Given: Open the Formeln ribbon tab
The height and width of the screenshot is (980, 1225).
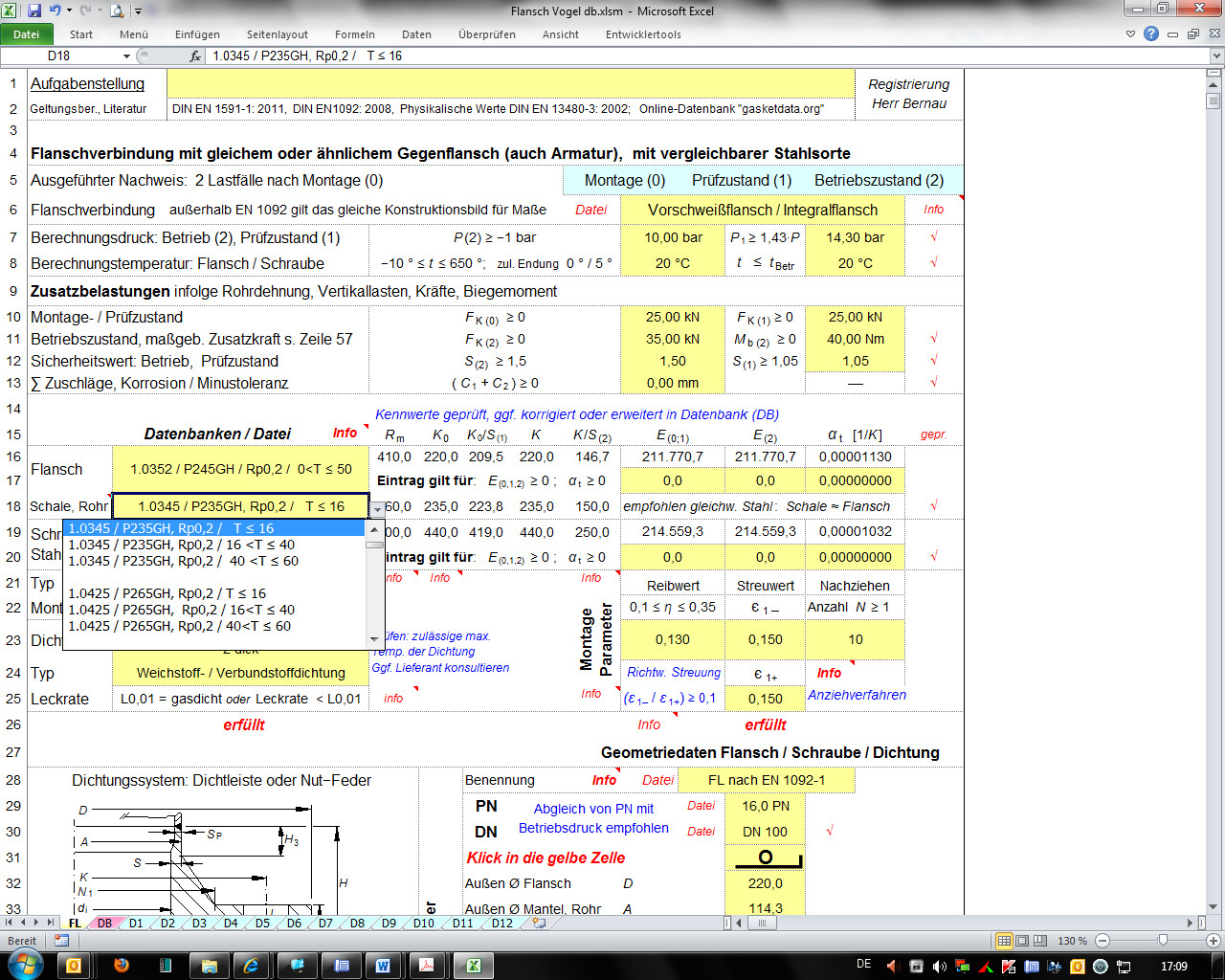Looking at the screenshot, I should [354, 34].
